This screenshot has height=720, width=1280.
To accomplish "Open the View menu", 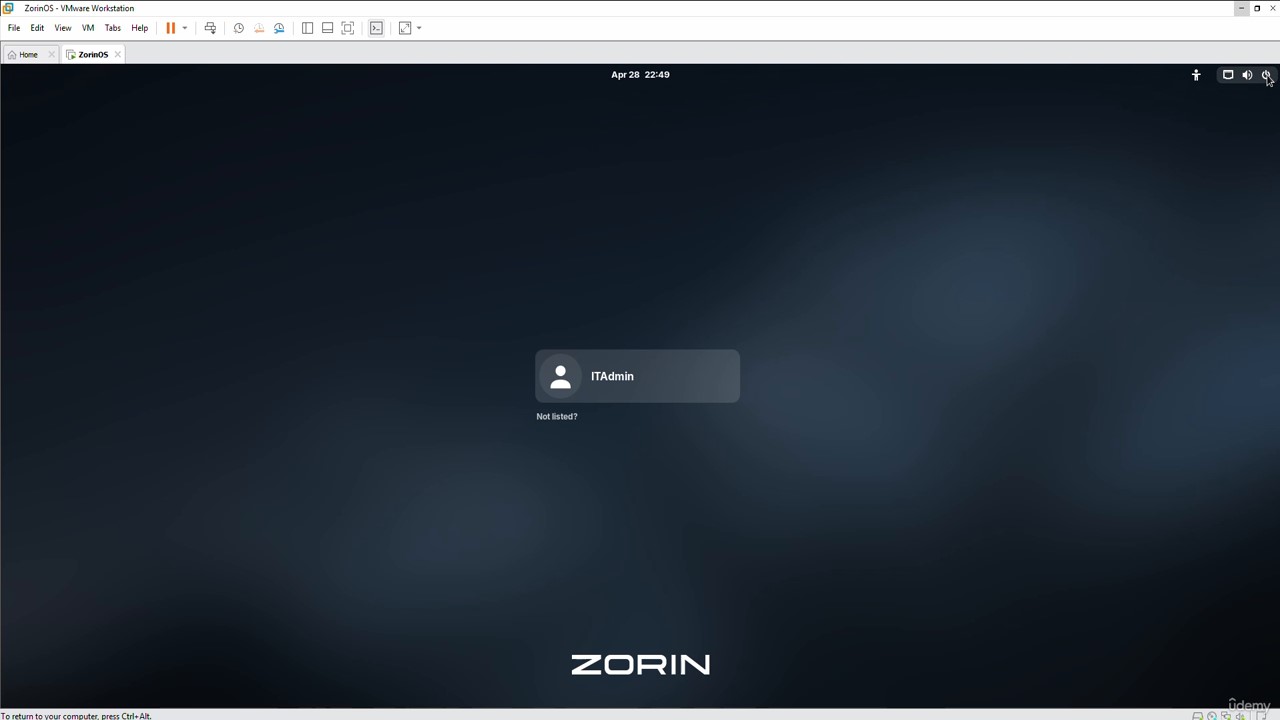I will coord(63,28).
